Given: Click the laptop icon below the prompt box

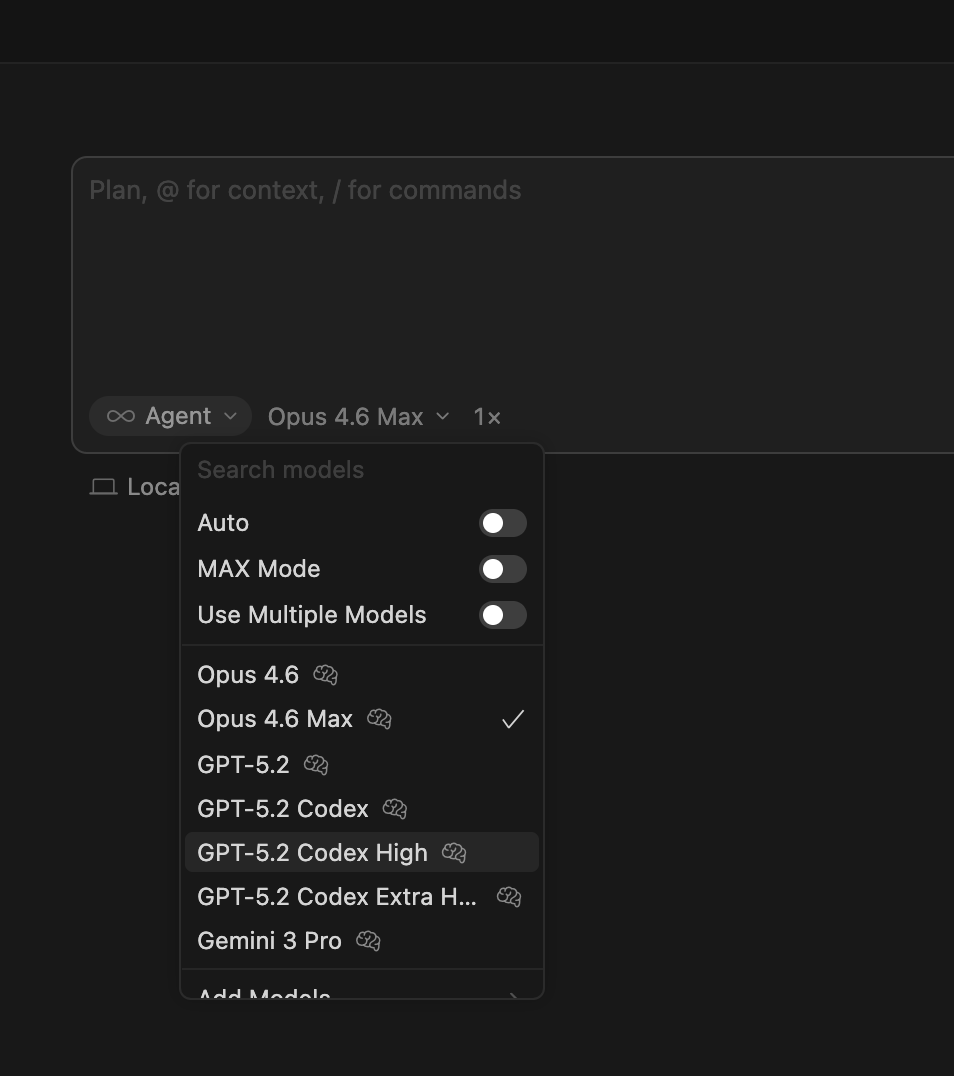Looking at the screenshot, I should click(103, 487).
